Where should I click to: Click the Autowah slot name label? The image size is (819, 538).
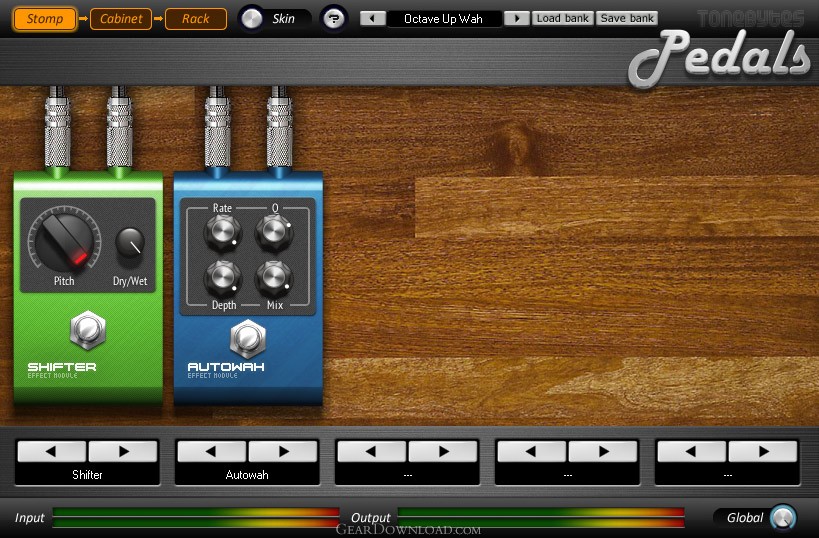click(247, 475)
